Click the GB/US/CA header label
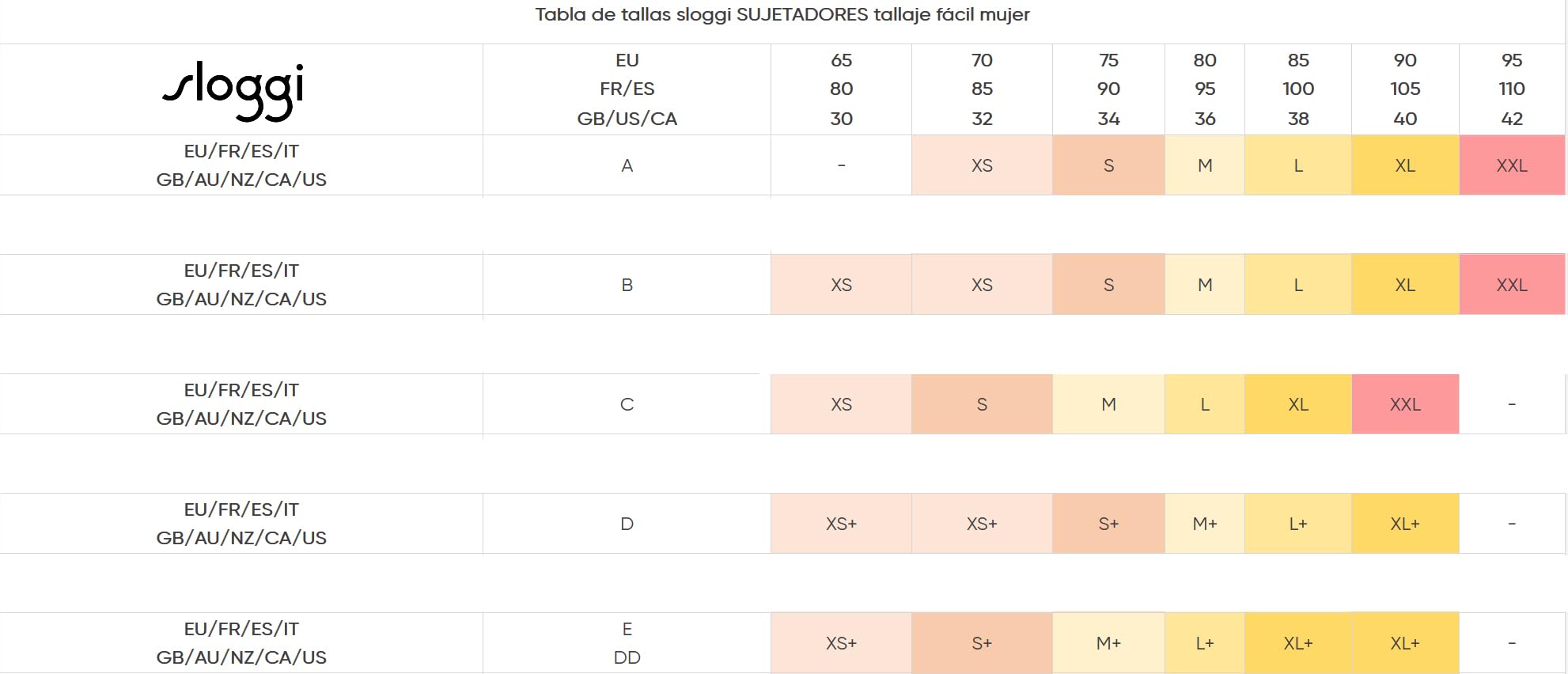The image size is (1568, 674). [627, 119]
